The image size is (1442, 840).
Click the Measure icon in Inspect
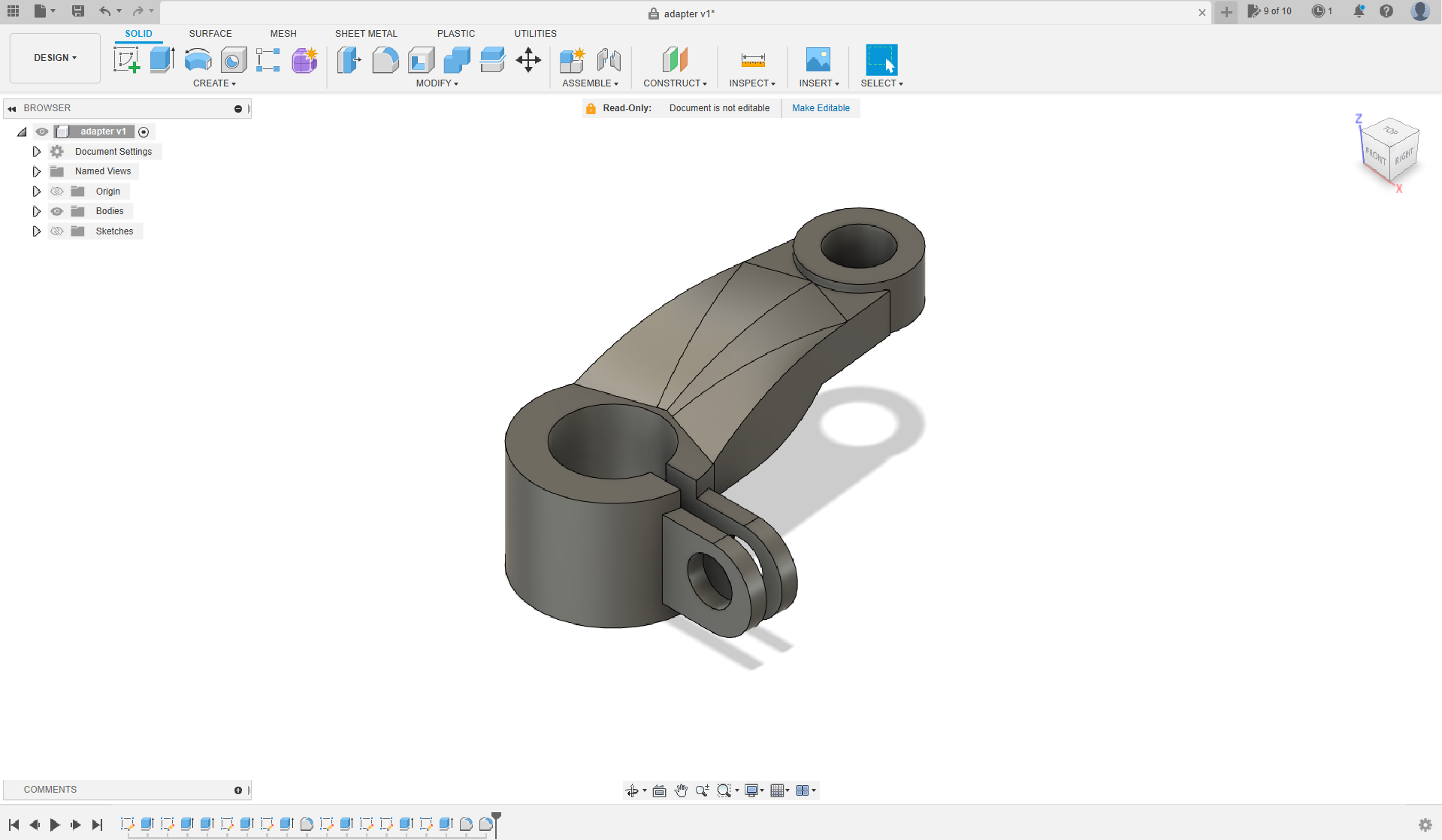(752, 59)
